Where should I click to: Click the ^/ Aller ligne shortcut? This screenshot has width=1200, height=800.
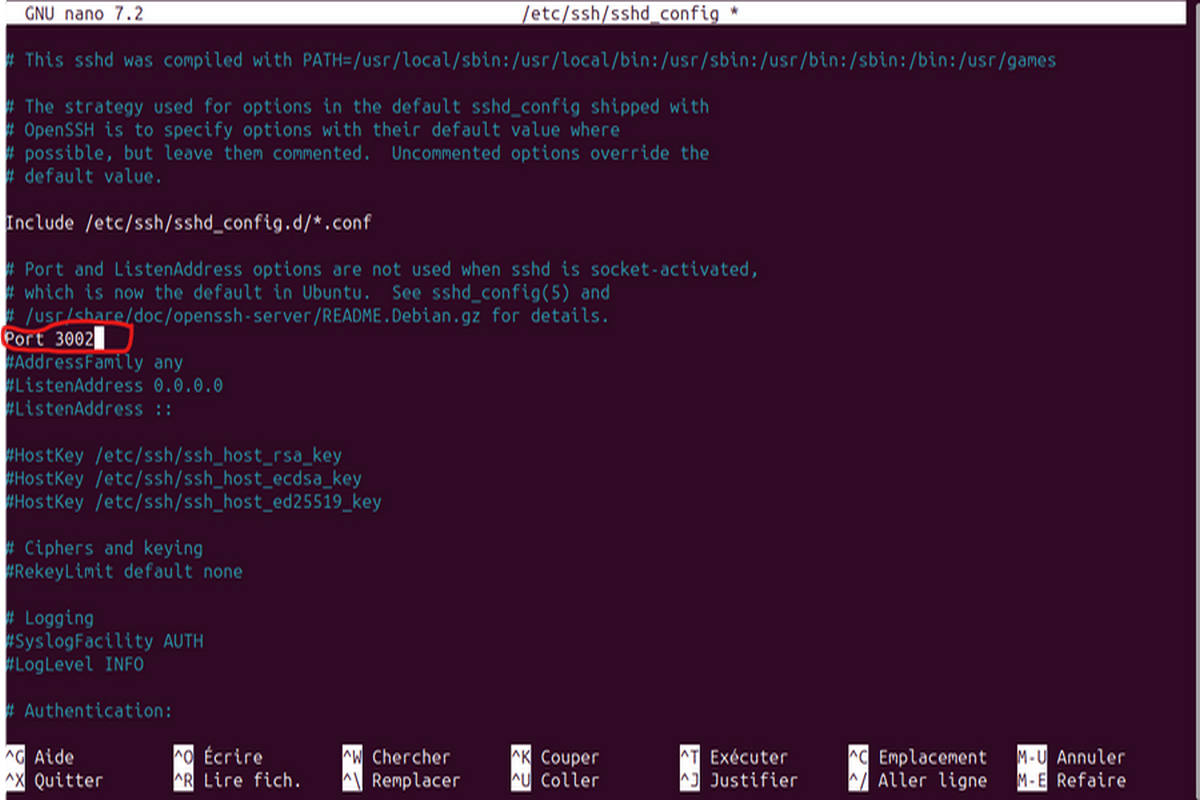click(x=918, y=780)
